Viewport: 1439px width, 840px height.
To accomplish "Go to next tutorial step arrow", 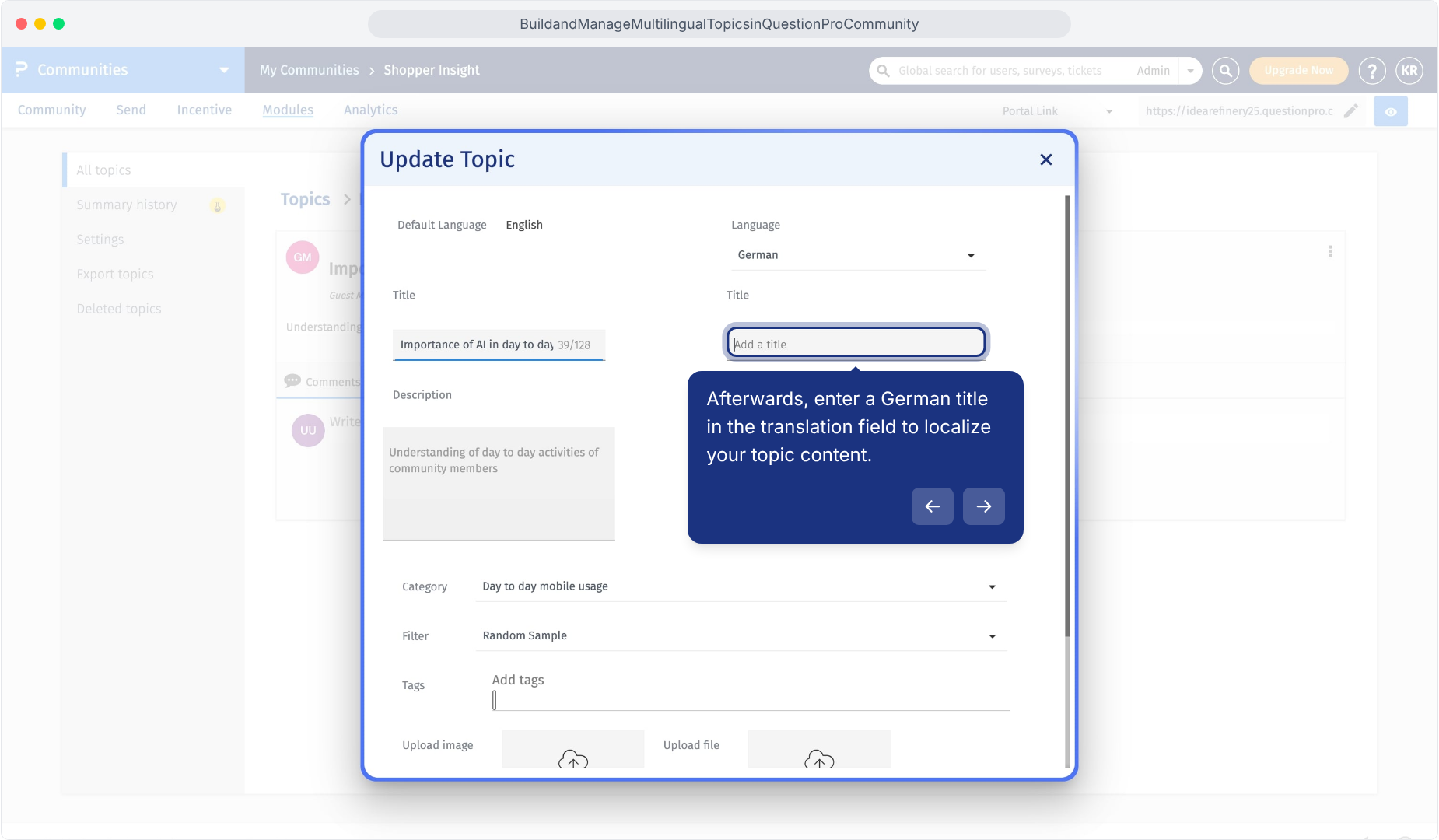I will coord(983,506).
